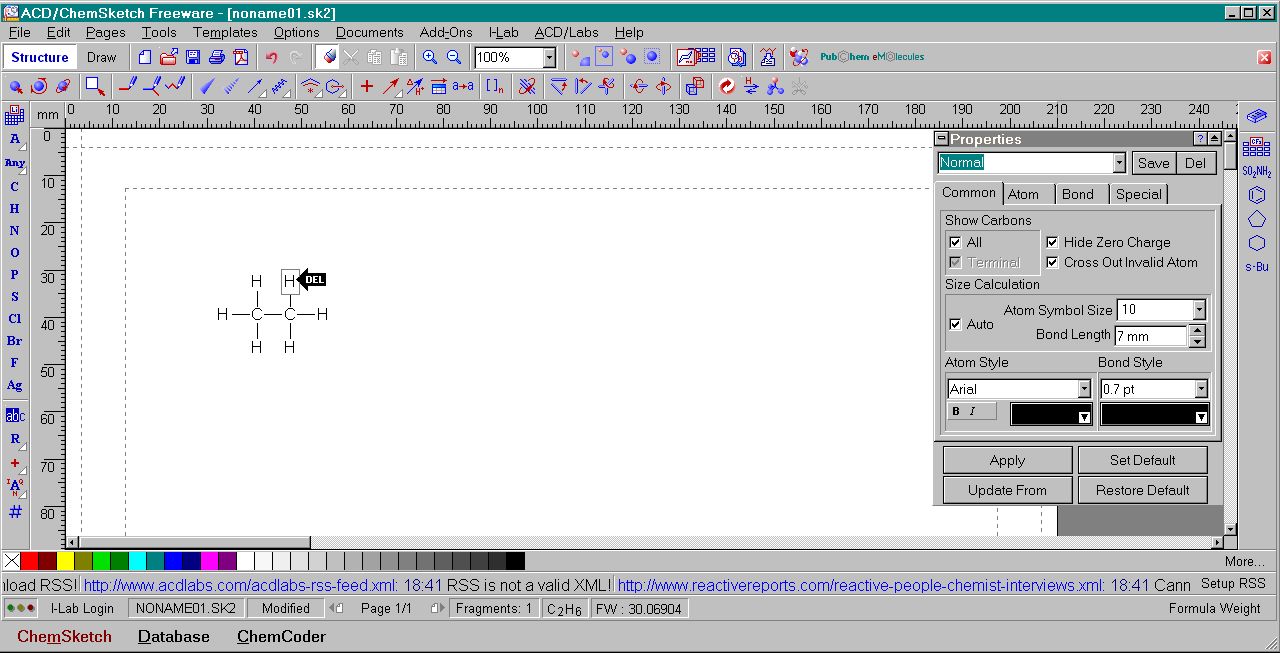Select Chlorine atom in left toolbar
This screenshot has height=653, width=1280.
[15, 319]
